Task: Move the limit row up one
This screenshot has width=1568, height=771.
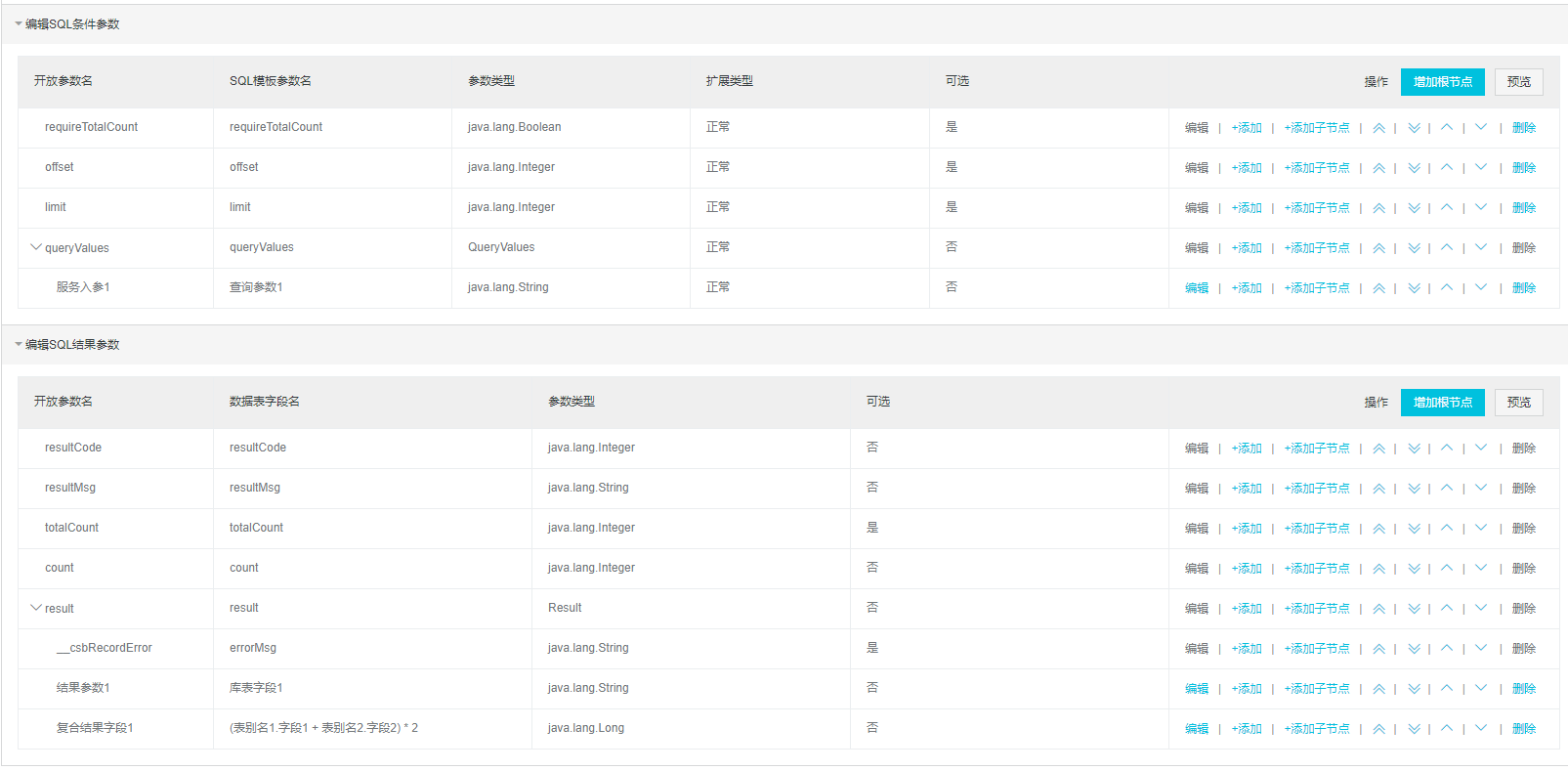Action: coord(1447,208)
